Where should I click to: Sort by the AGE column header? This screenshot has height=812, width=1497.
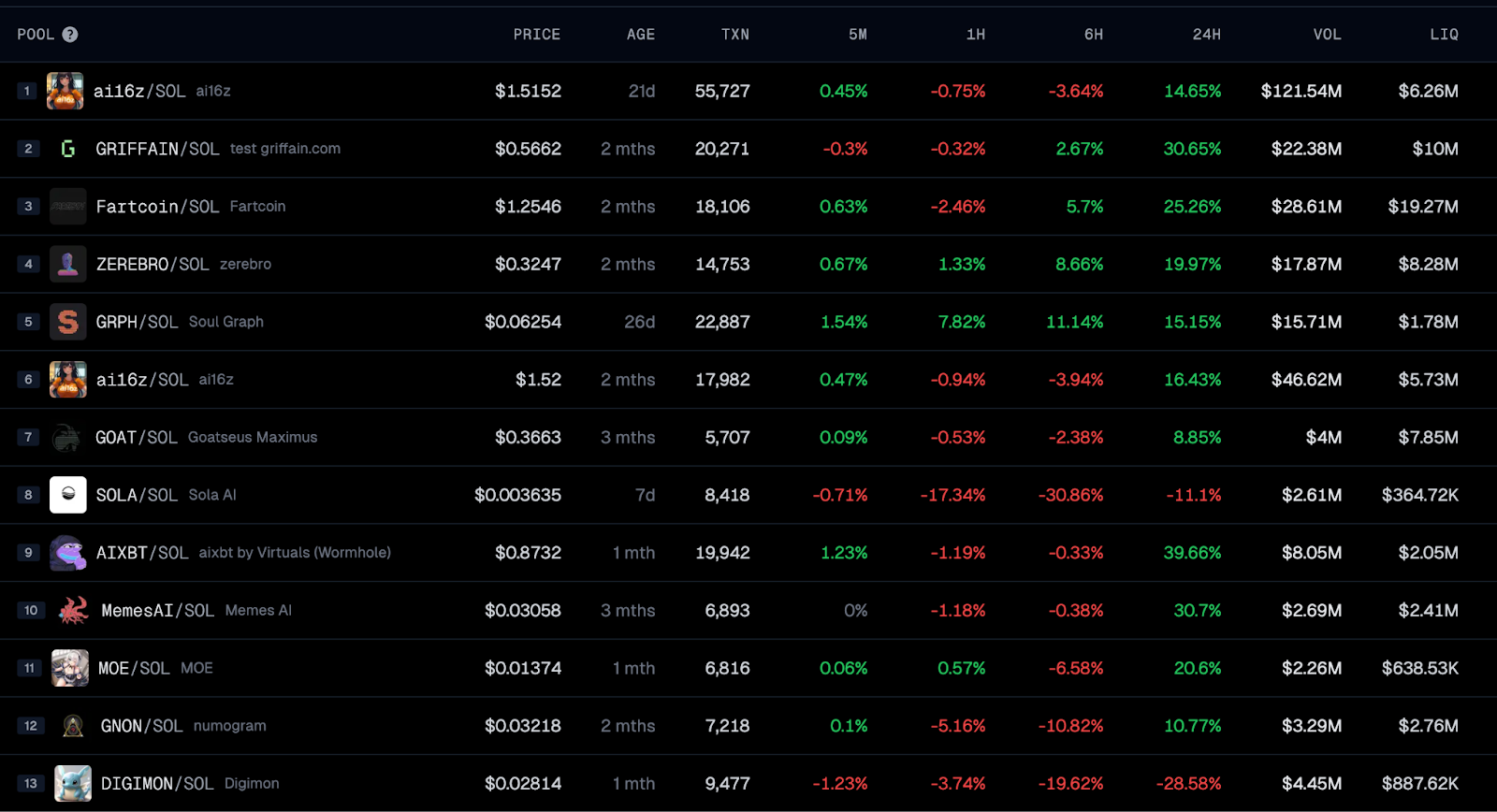point(641,35)
